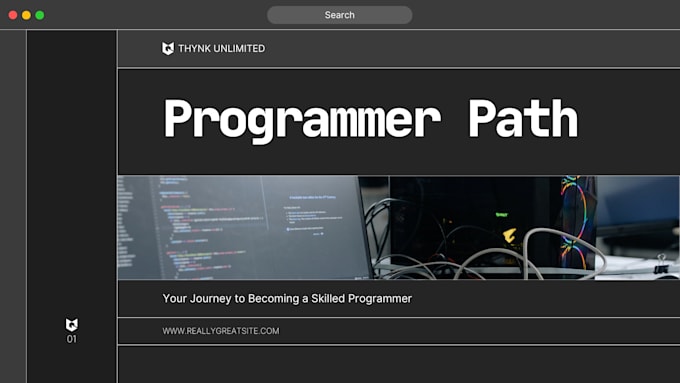Click the green indicator light in the PC photo
The height and width of the screenshot is (383, 680).
tap(501, 215)
